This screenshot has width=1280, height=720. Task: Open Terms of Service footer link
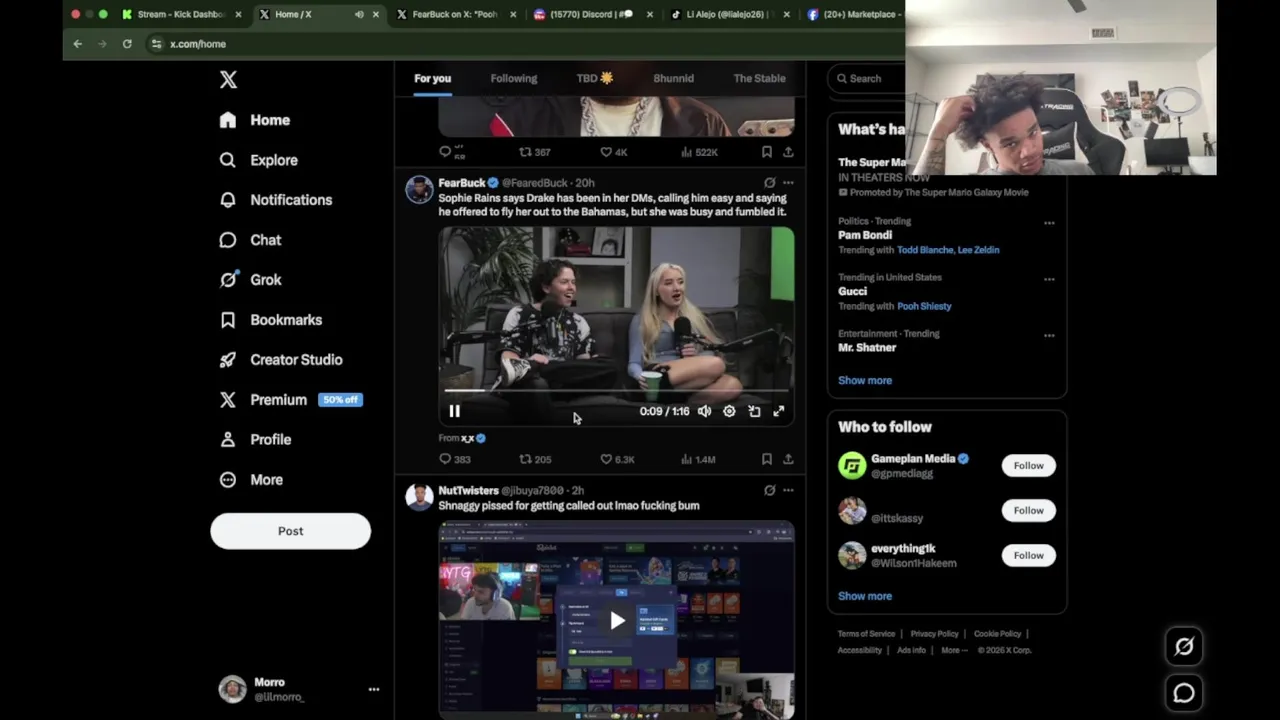click(x=866, y=634)
